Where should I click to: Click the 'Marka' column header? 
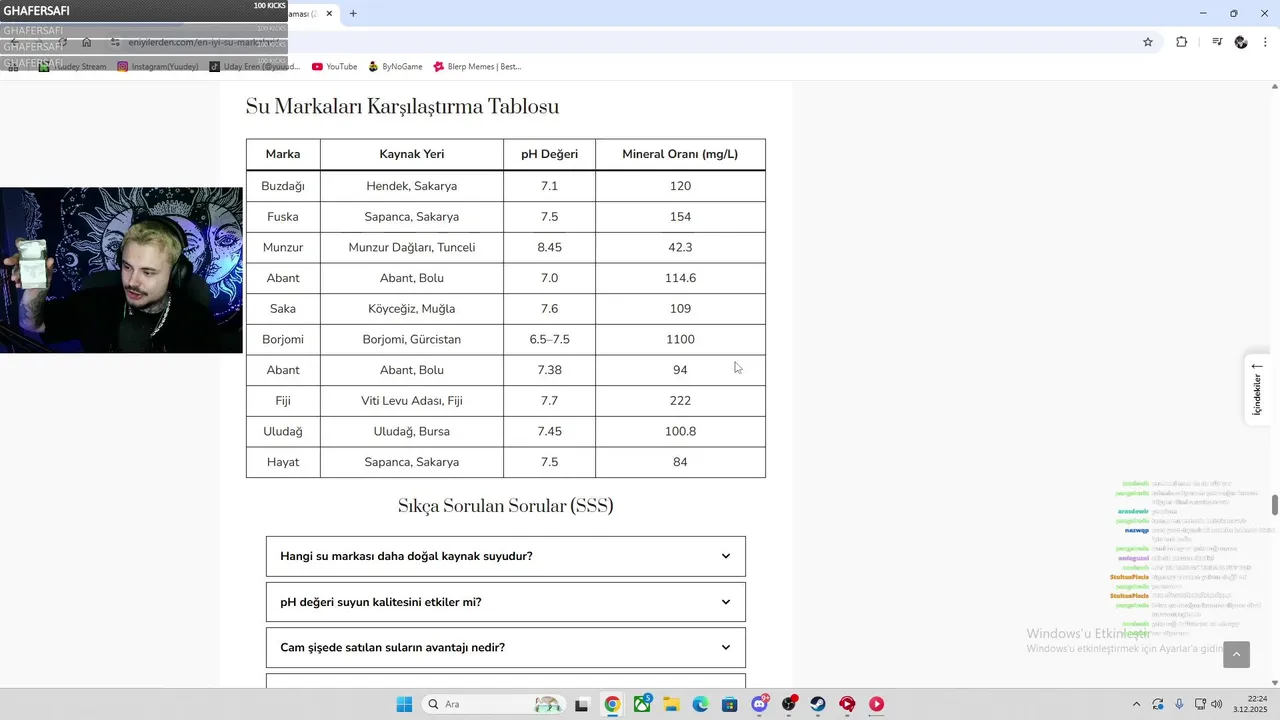click(x=283, y=154)
